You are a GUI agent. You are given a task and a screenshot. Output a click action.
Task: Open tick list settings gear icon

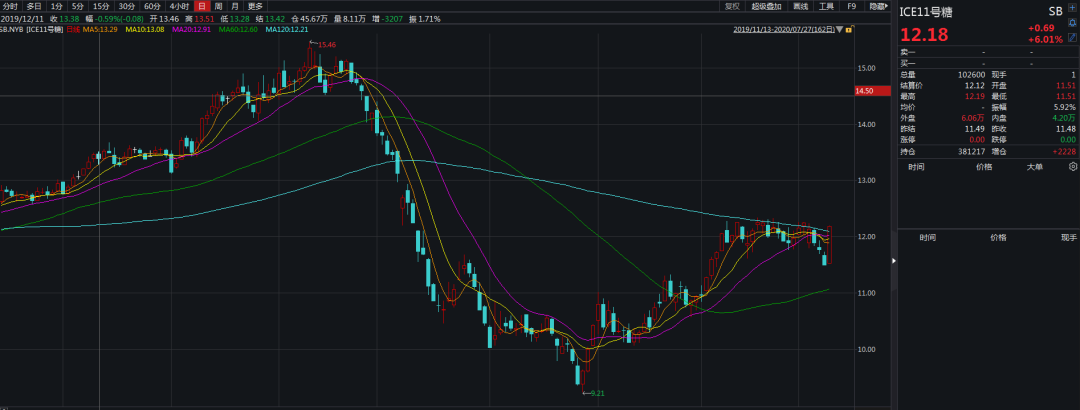coord(1072,167)
